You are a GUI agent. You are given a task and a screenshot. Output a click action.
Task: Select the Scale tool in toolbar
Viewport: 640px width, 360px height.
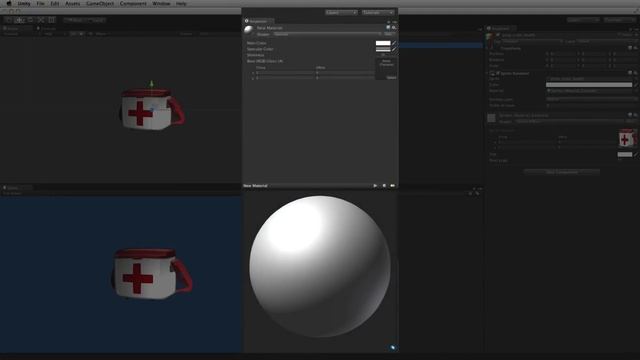coord(41,20)
